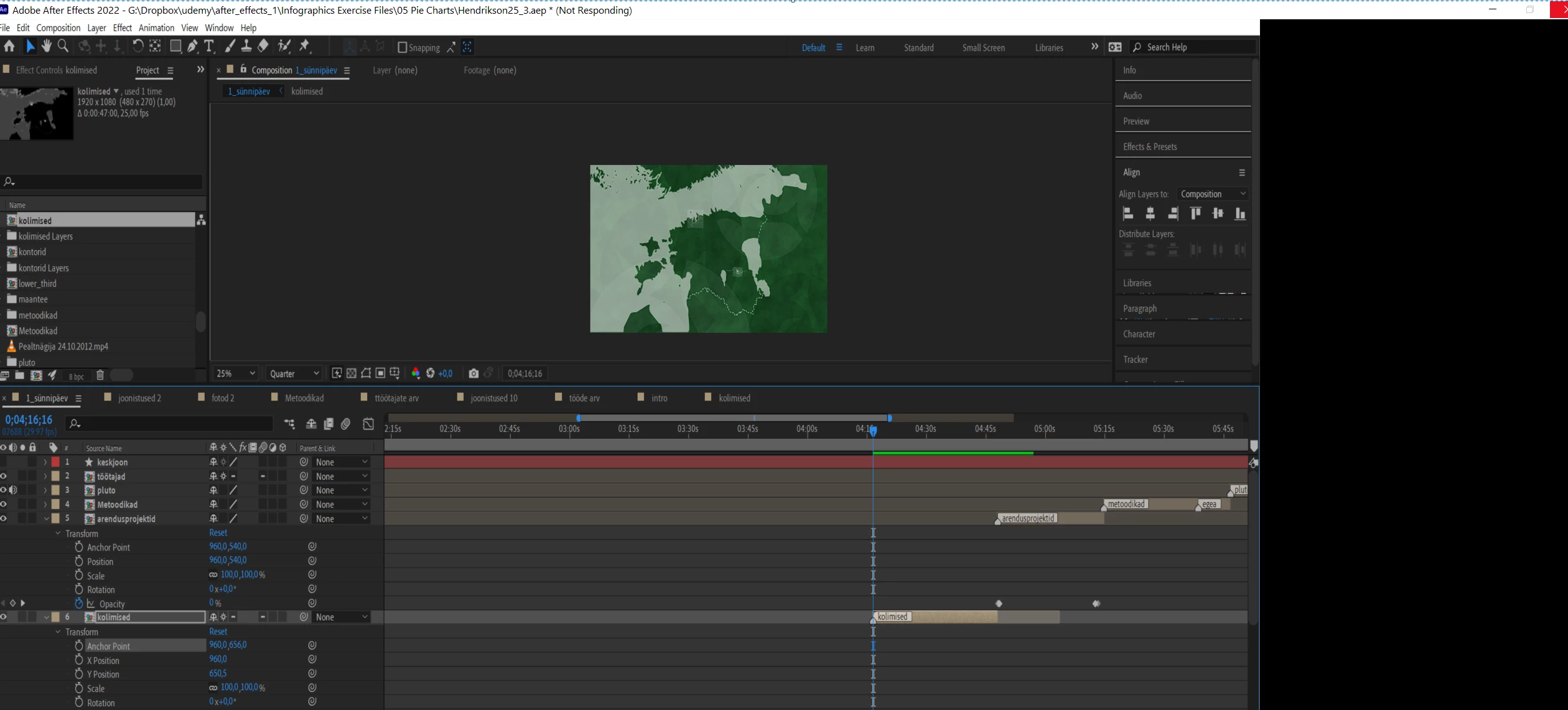Select the Zoom magnifier tool

click(63, 46)
